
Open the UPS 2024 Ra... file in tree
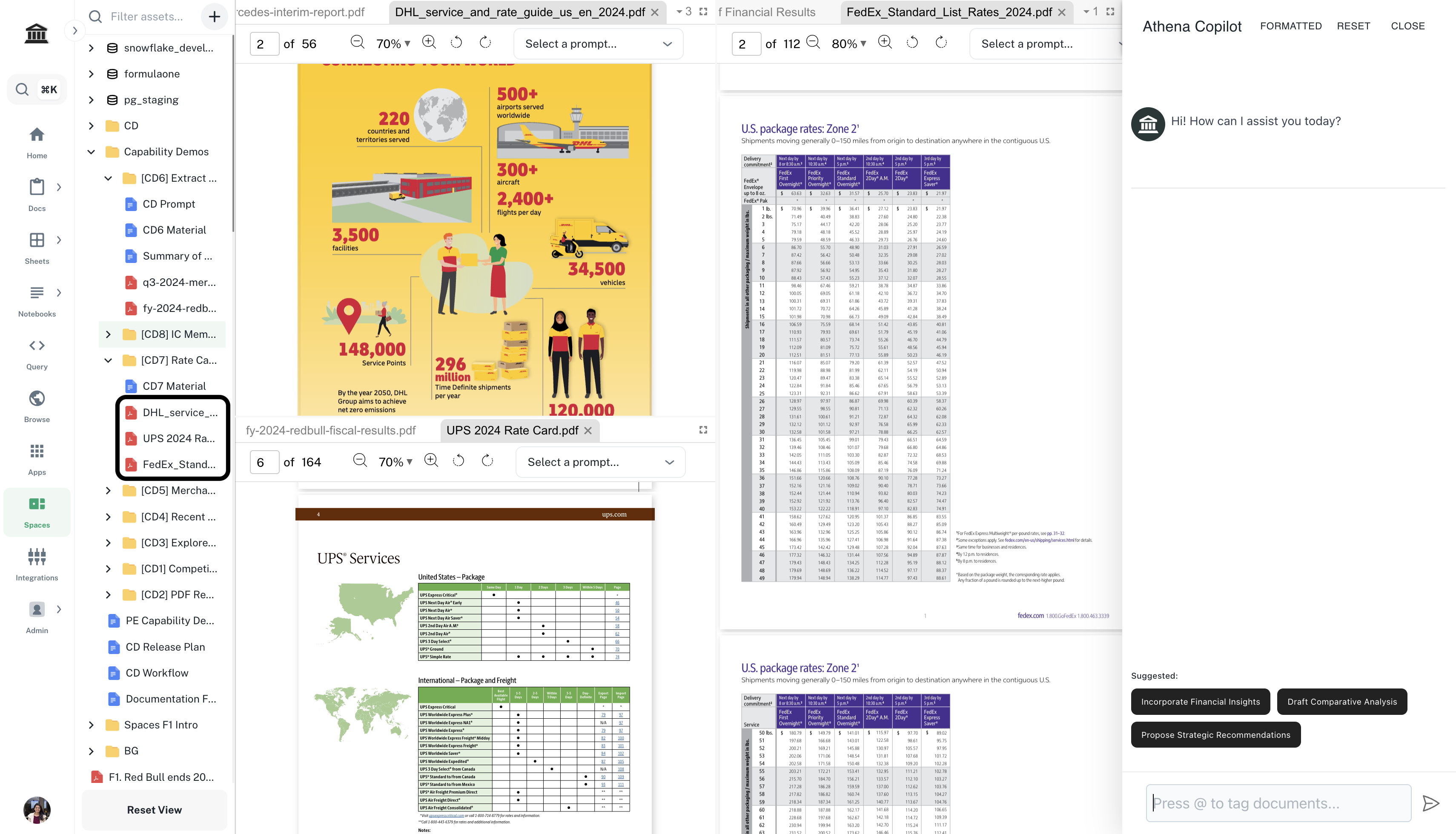[179, 438]
